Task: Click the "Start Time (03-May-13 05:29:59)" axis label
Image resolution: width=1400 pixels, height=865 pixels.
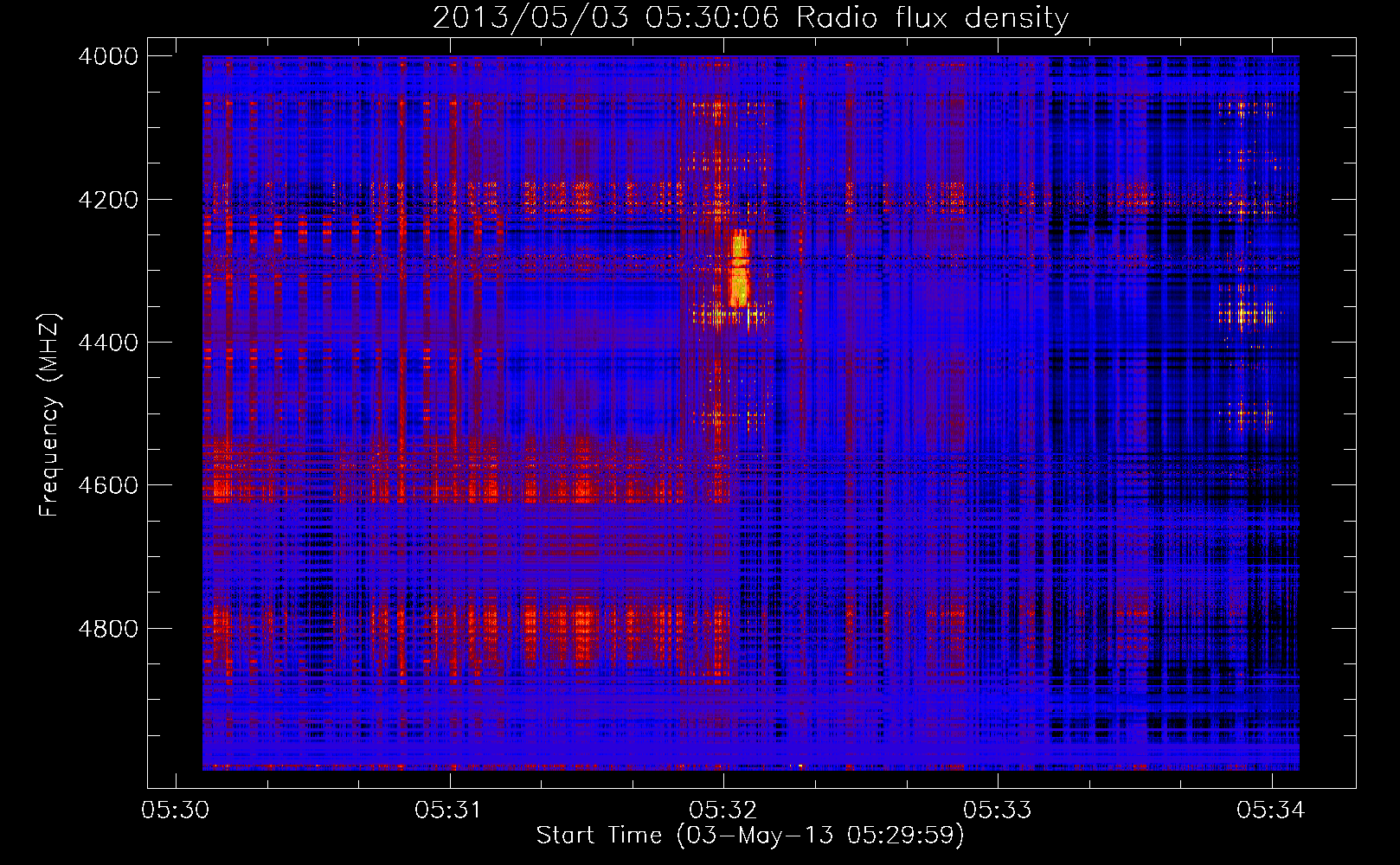Action: click(749, 836)
